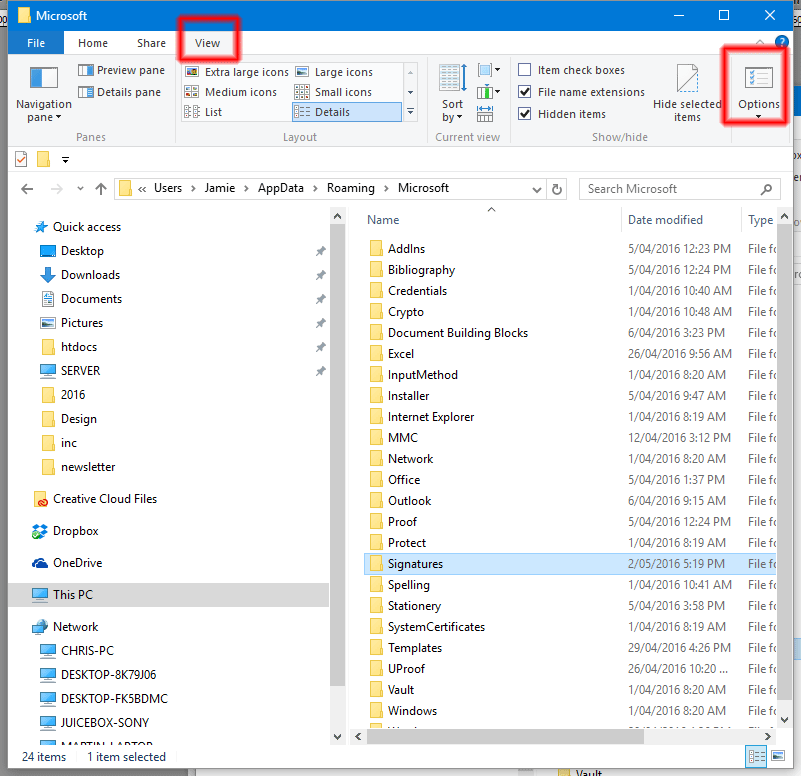Image resolution: width=801 pixels, height=776 pixels.
Task: Toggle the Preview pane button
Action: [x=122, y=70]
